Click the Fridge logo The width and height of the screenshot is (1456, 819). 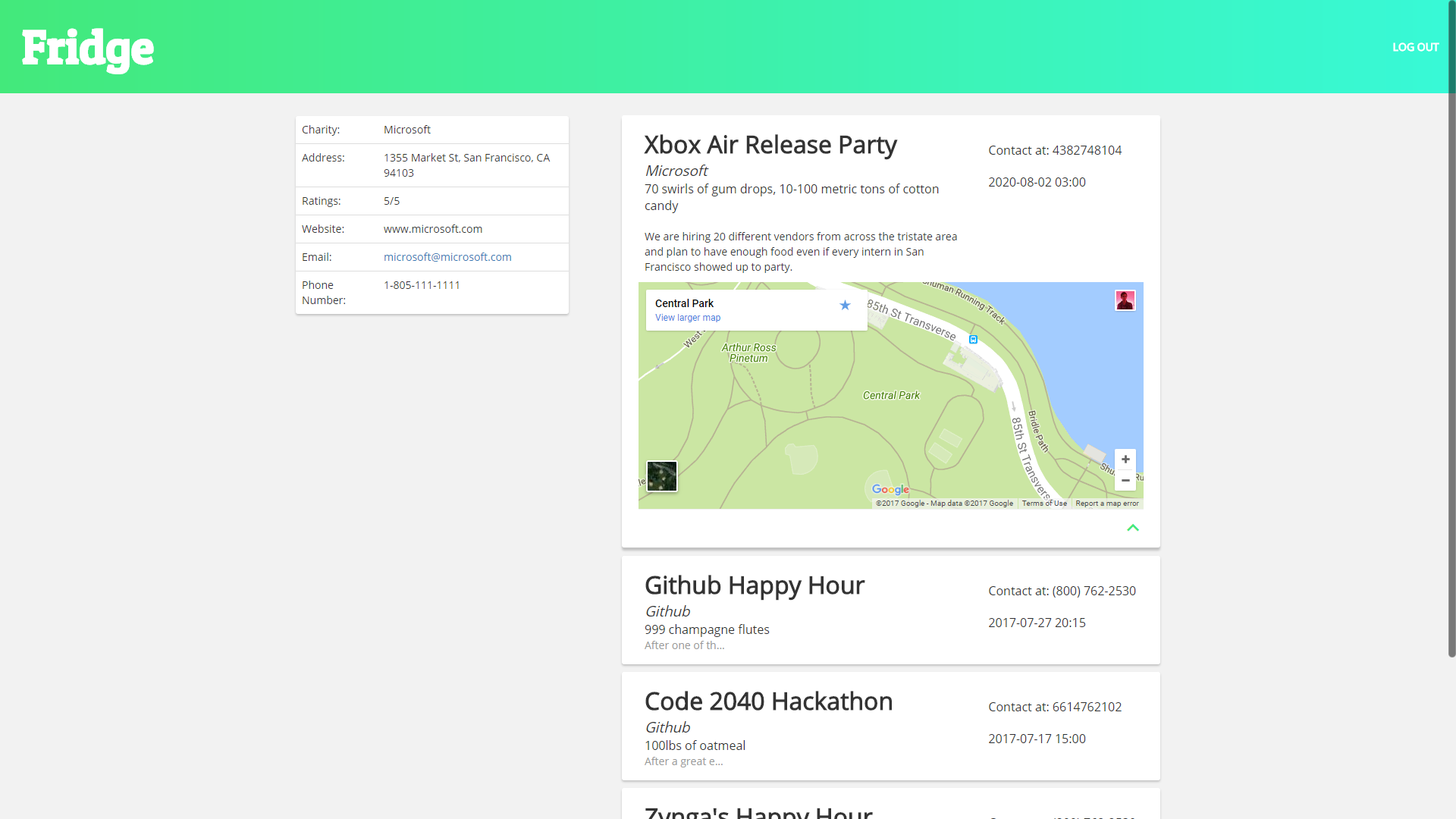point(88,49)
